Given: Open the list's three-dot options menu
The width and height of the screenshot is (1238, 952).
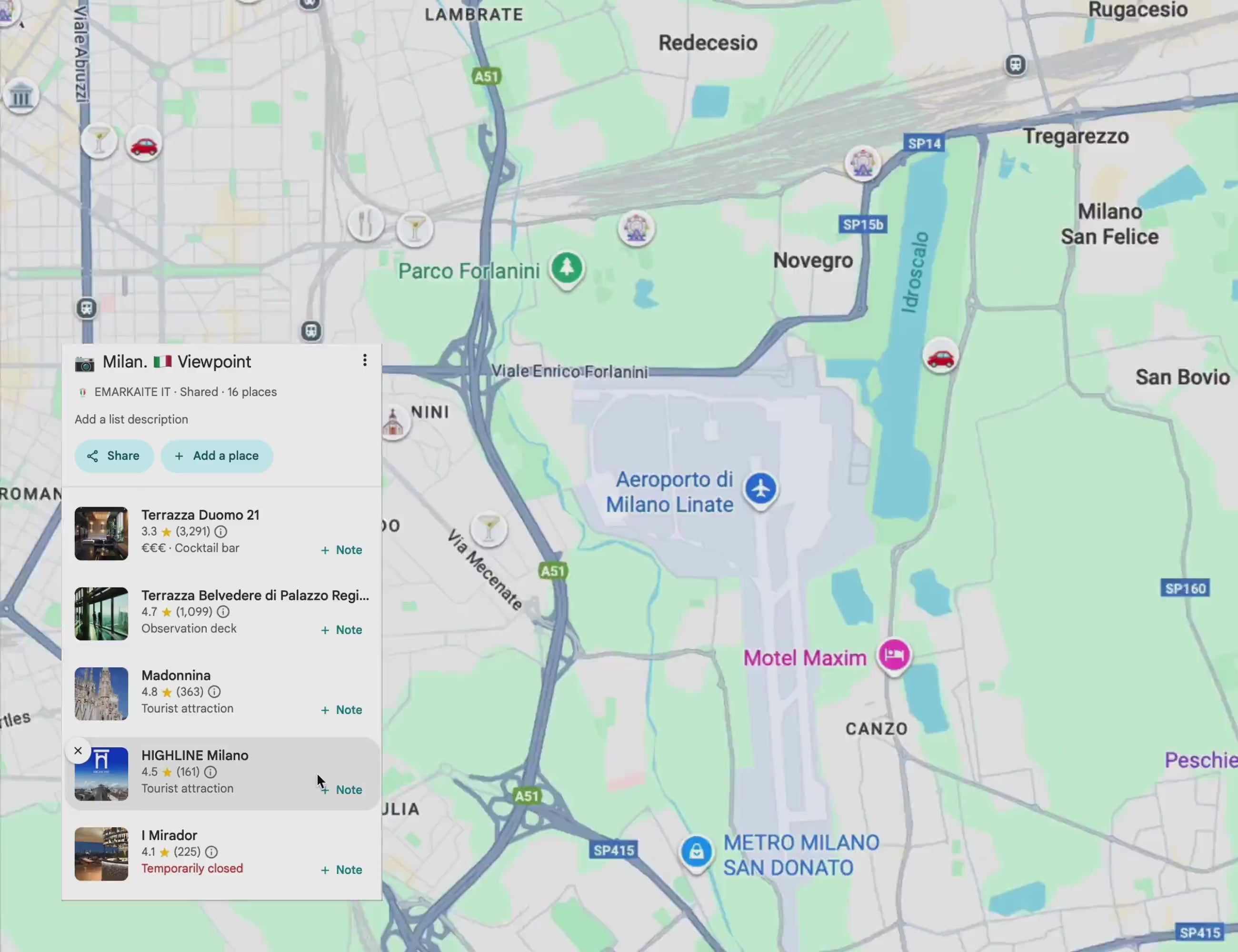Looking at the screenshot, I should (364, 360).
